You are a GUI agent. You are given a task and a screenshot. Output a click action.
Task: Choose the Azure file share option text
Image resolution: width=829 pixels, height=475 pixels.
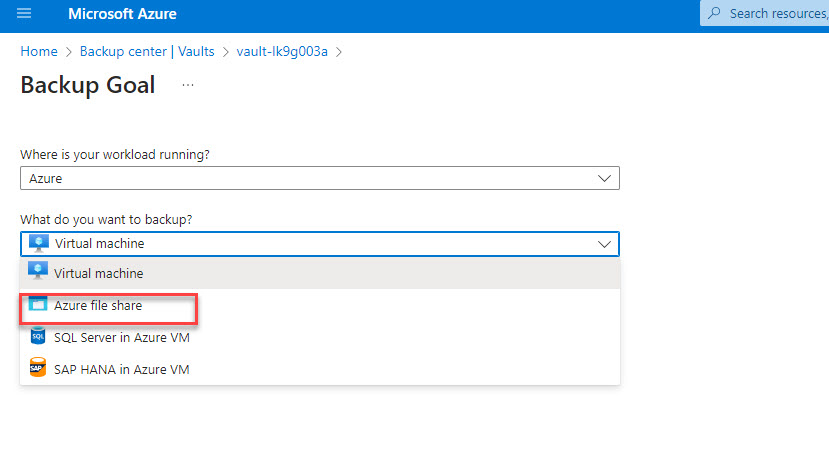click(98, 305)
